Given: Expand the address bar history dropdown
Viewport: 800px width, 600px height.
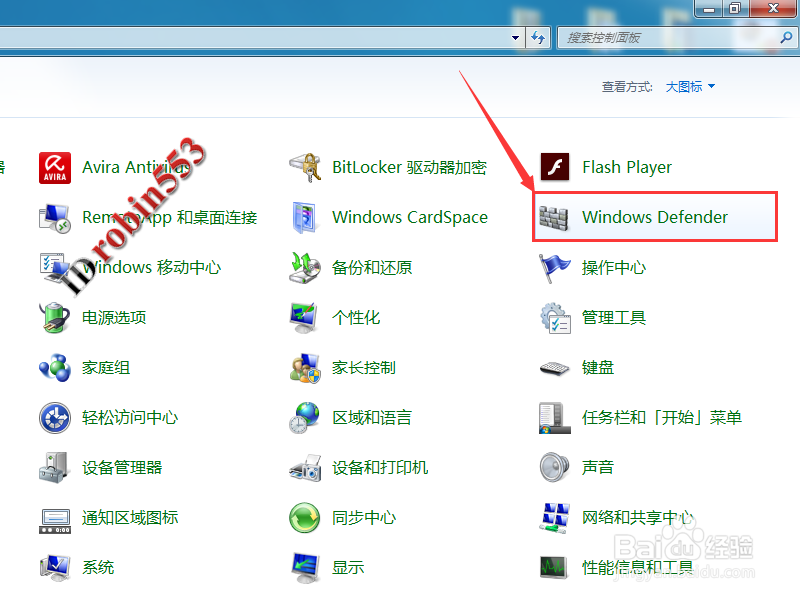Looking at the screenshot, I should pyautogui.click(x=515, y=38).
